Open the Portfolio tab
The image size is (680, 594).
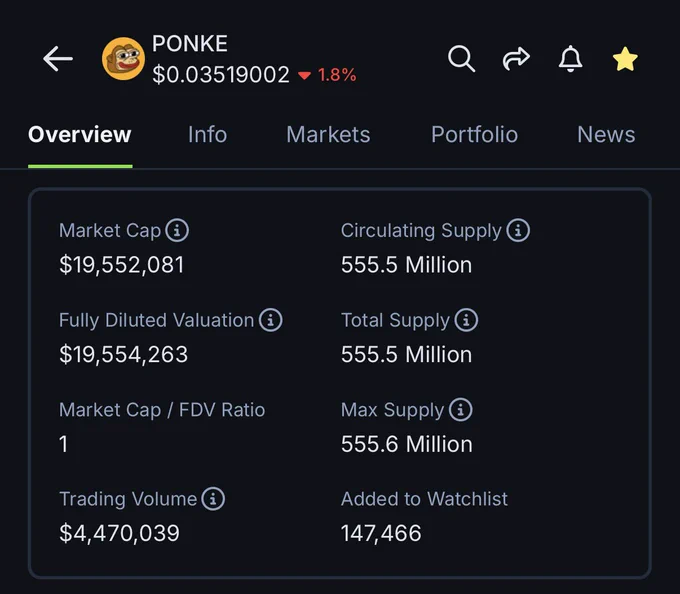pos(474,134)
